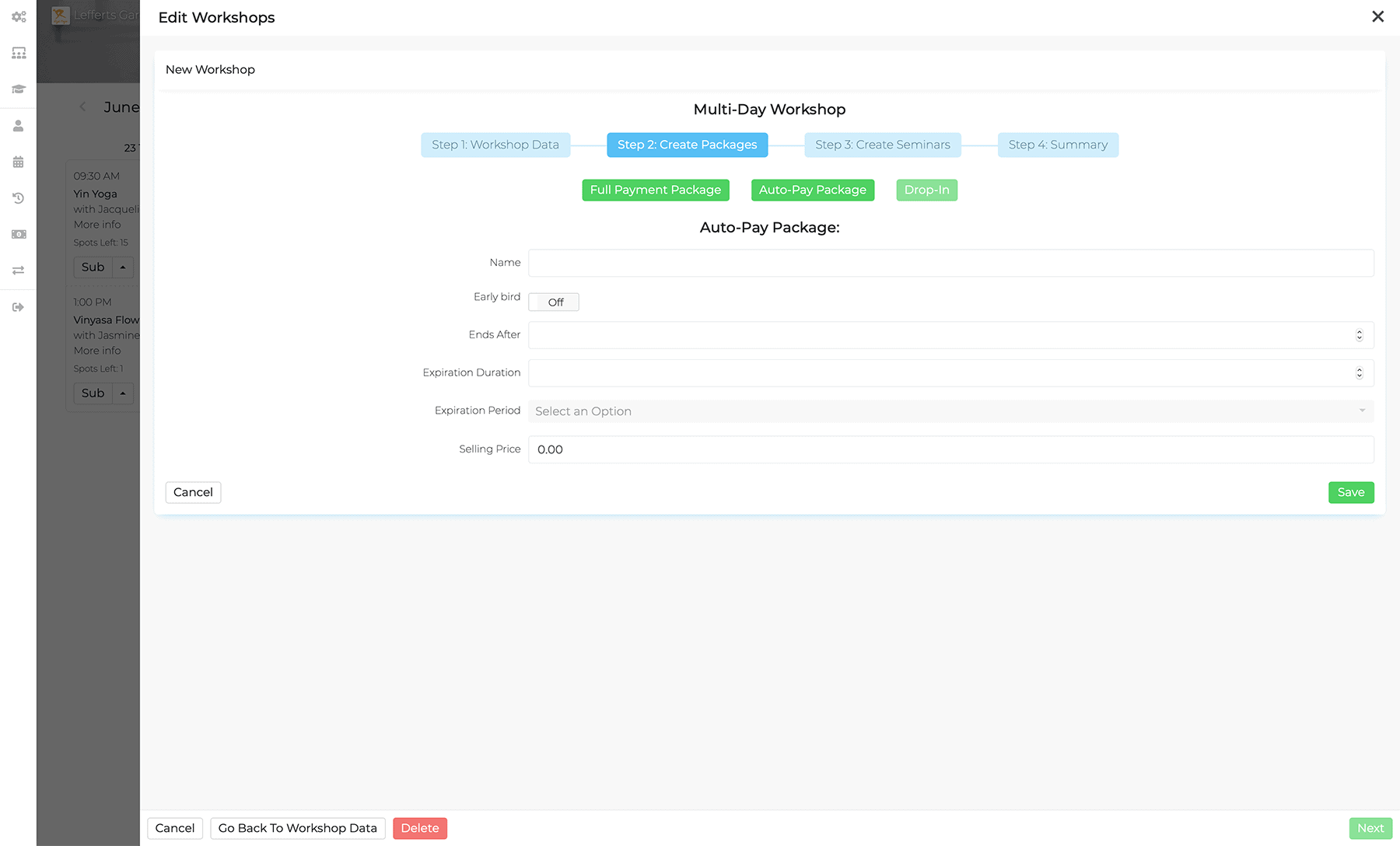The width and height of the screenshot is (1400, 846).
Task: Click the studio logo thumbnail
Action: pos(61,16)
